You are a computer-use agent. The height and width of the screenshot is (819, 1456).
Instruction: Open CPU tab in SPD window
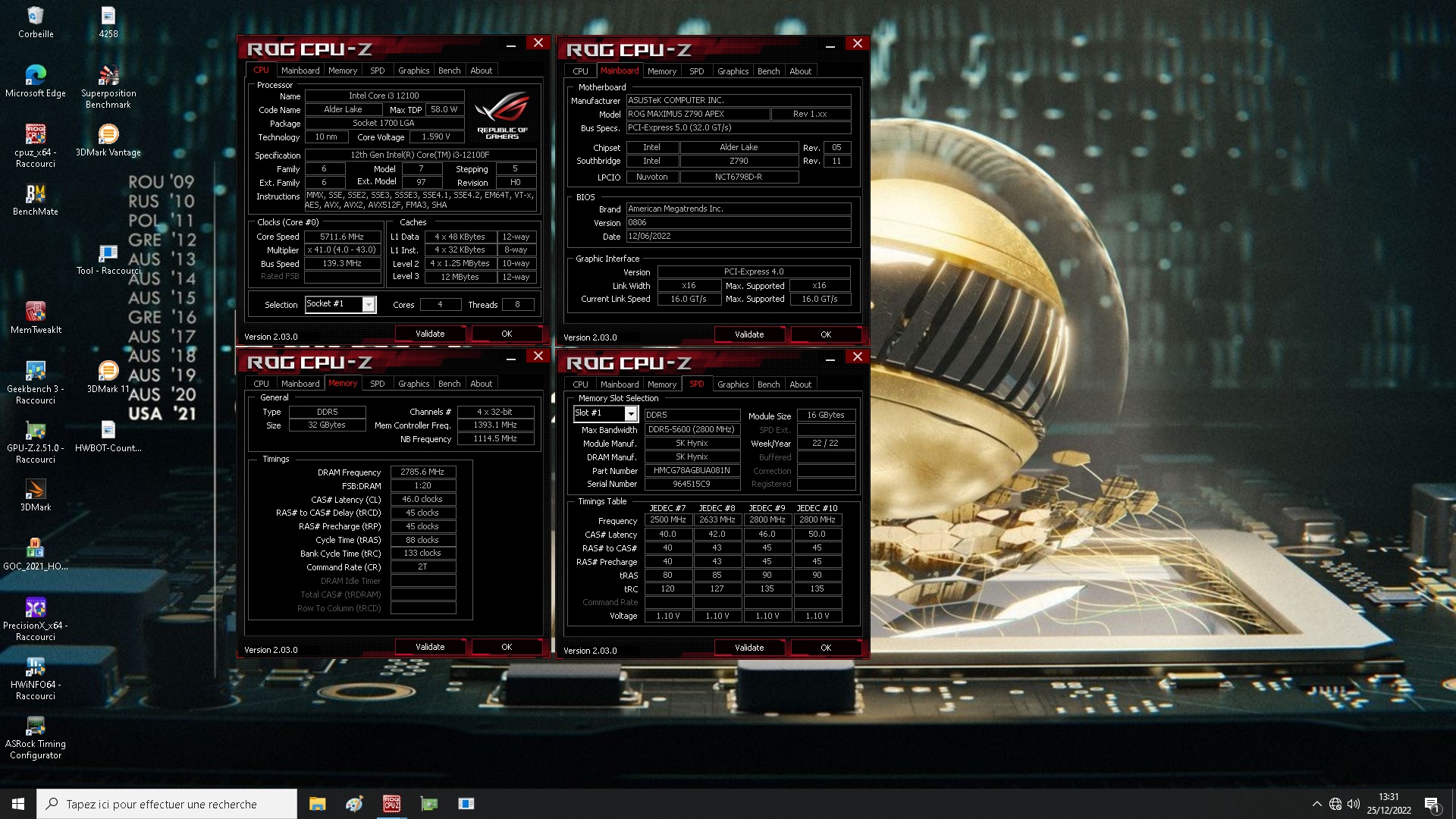pyautogui.click(x=581, y=384)
